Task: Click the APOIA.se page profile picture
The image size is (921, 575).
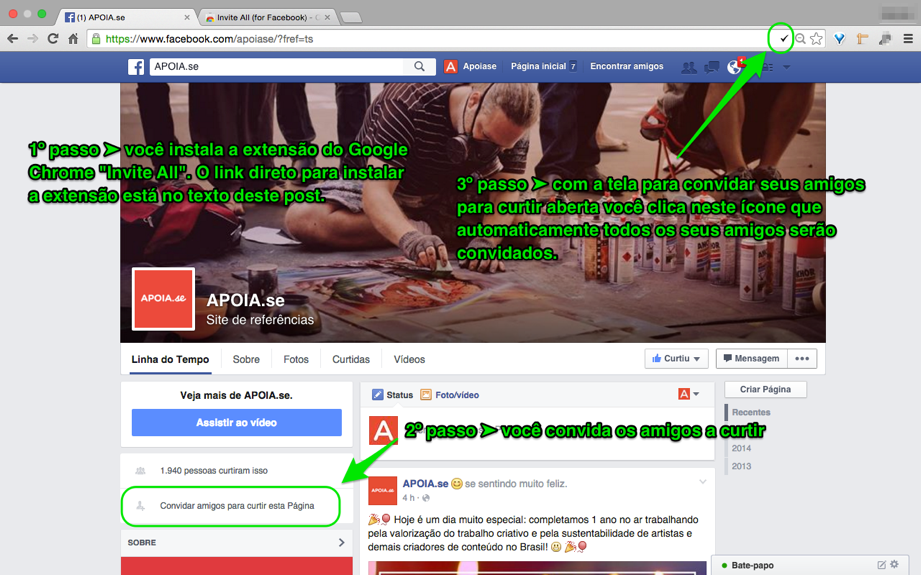Action: pos(163,298)
